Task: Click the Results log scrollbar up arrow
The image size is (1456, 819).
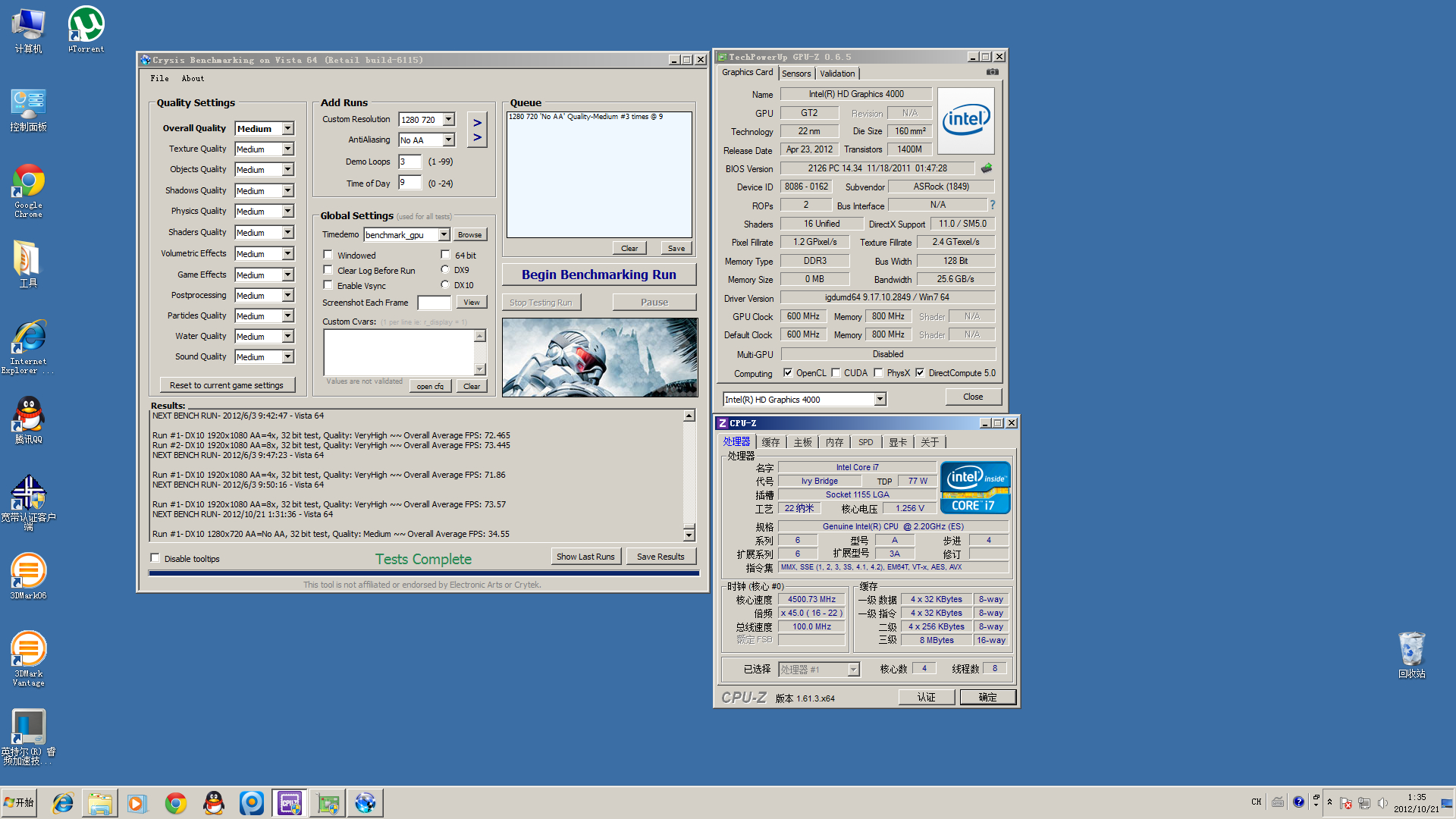Action: coord(689,416)
